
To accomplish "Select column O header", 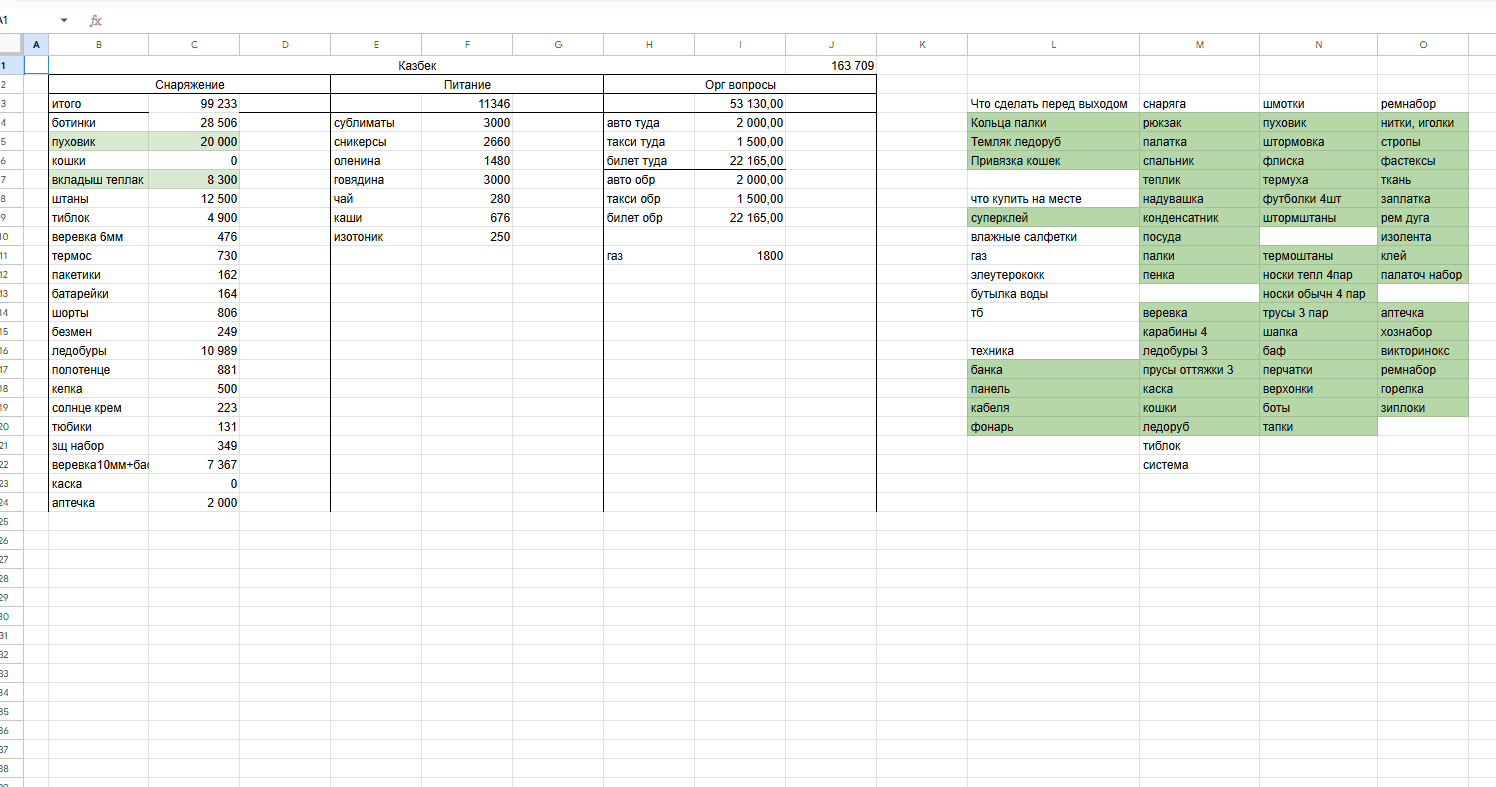I will coord(1422,44).
